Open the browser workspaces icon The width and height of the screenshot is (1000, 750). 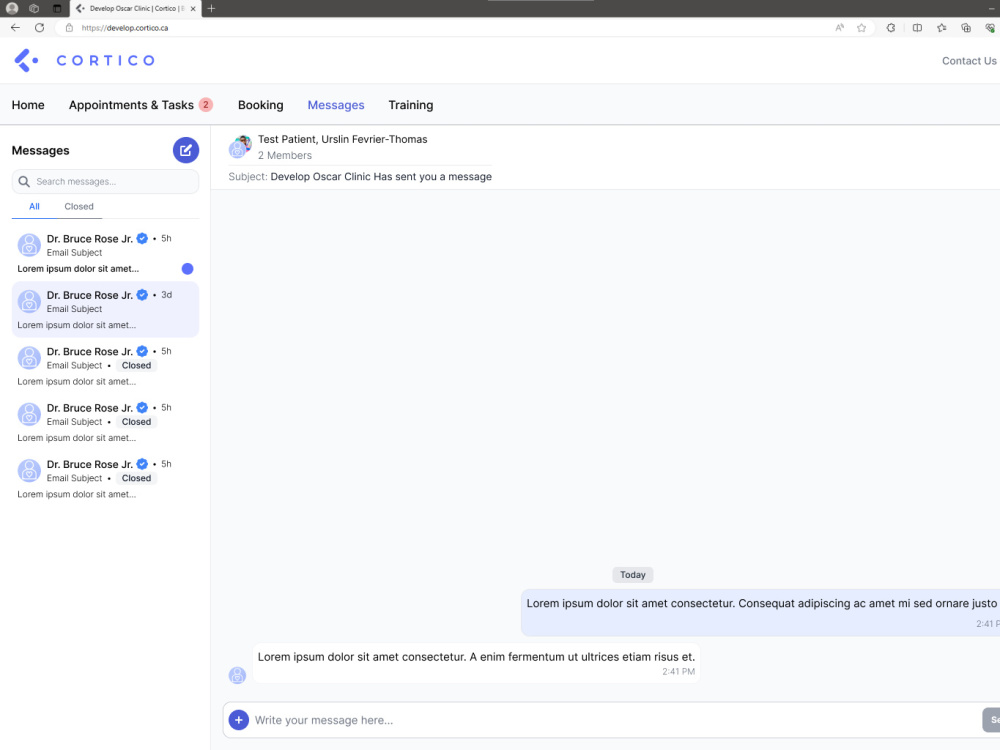(x=34, y=8)
